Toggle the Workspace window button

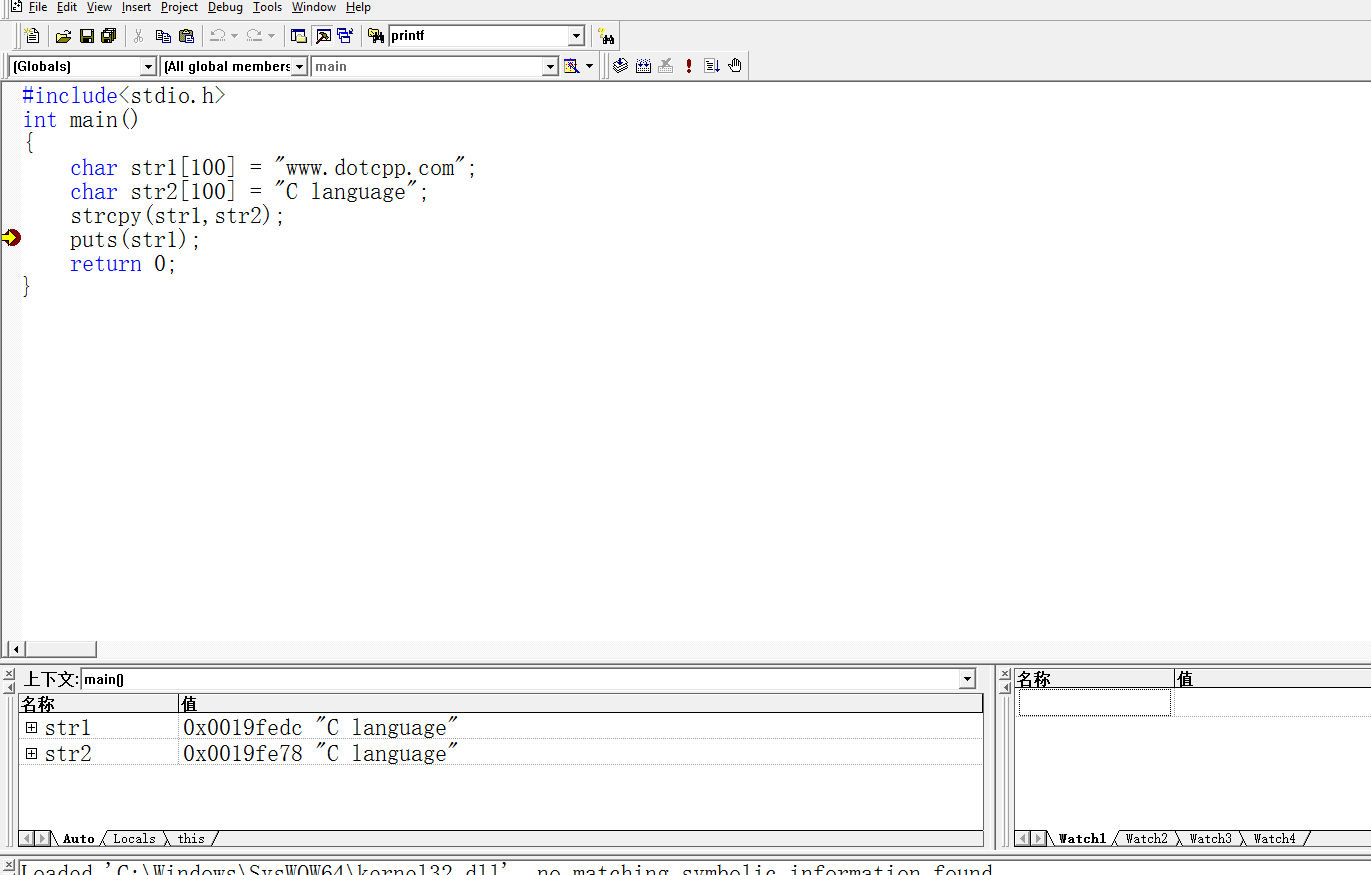[299, 36]
